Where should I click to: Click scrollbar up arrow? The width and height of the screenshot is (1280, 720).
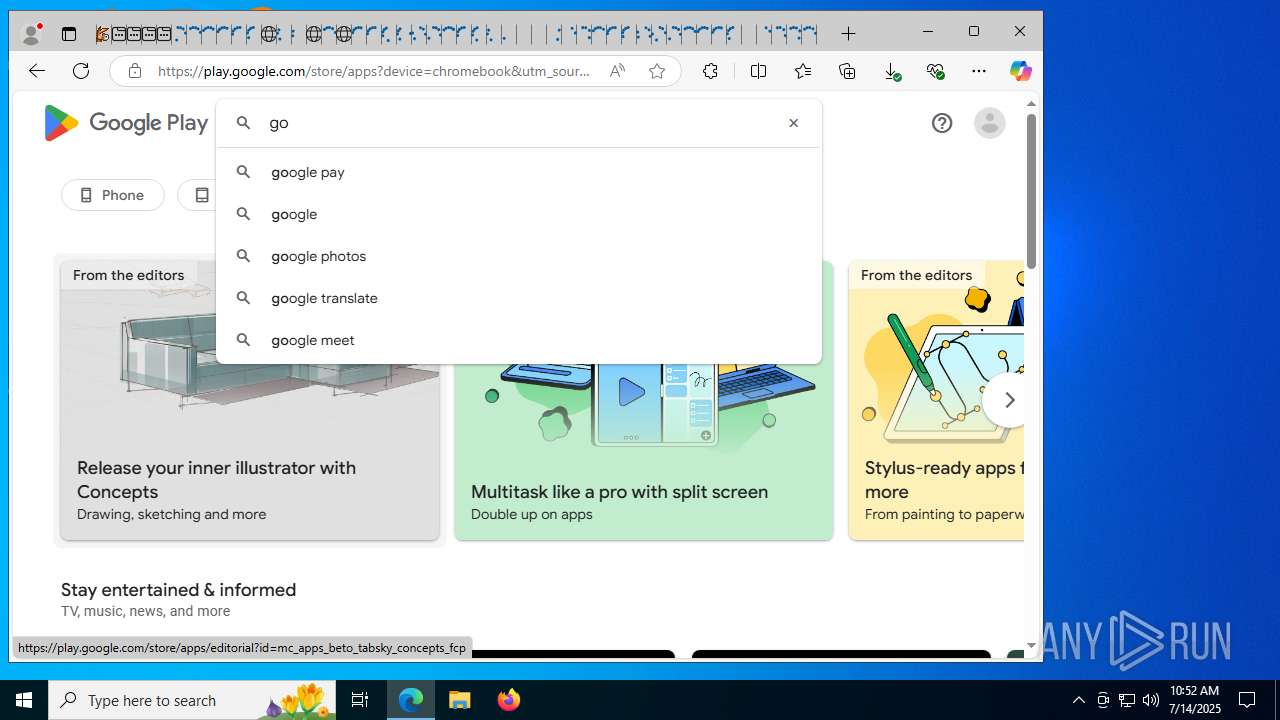pos(1031,104)
